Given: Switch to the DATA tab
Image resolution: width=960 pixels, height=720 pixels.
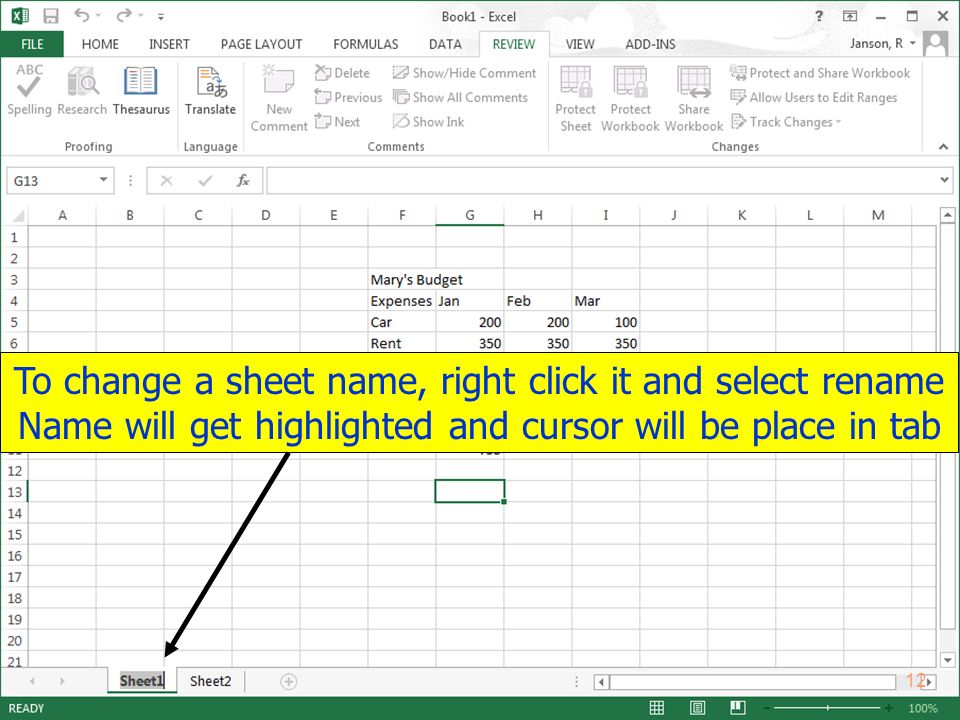Looking at the screenshot, I should (x=445, y=44).
